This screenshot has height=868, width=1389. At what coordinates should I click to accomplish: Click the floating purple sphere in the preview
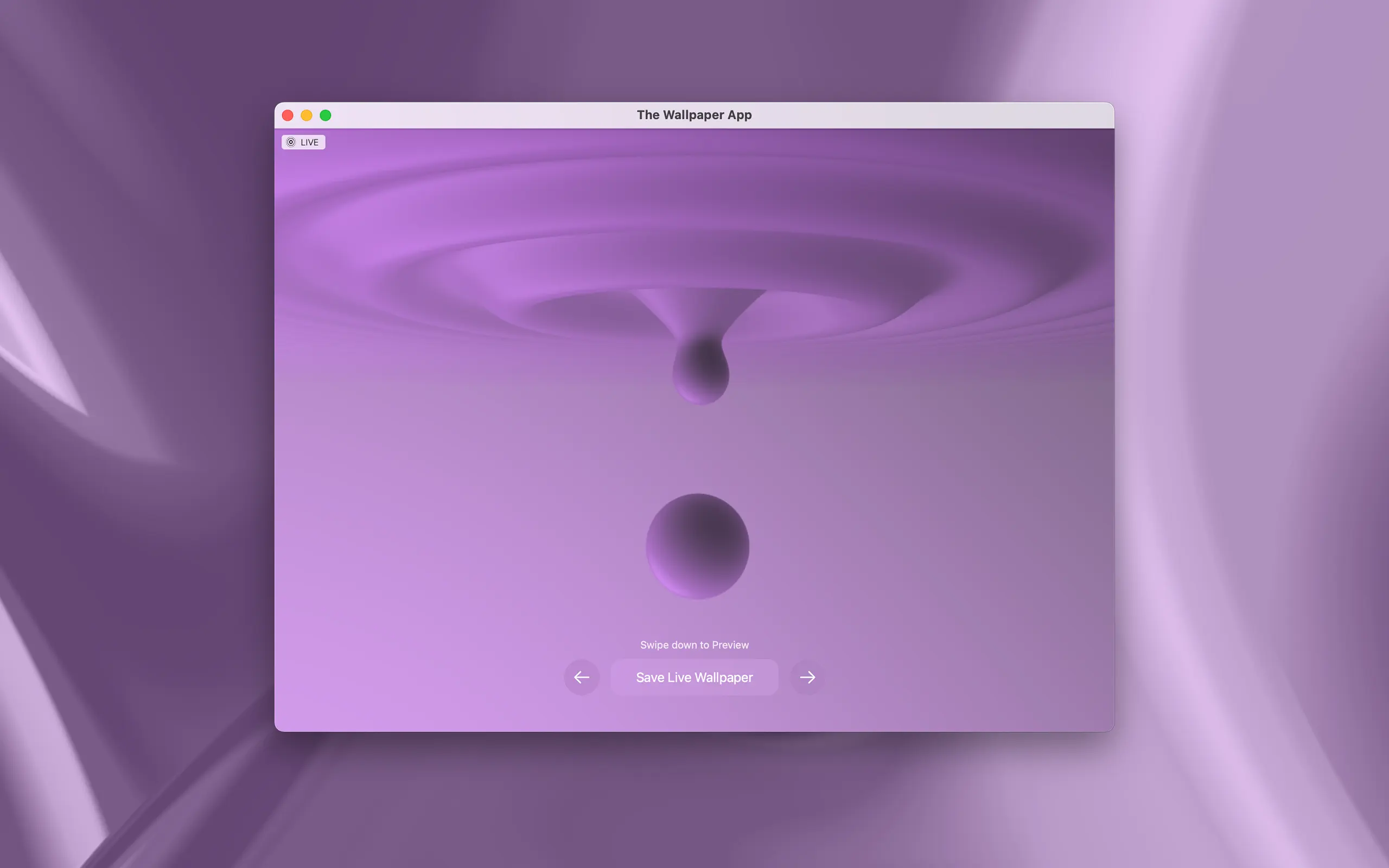click(697, 546)
